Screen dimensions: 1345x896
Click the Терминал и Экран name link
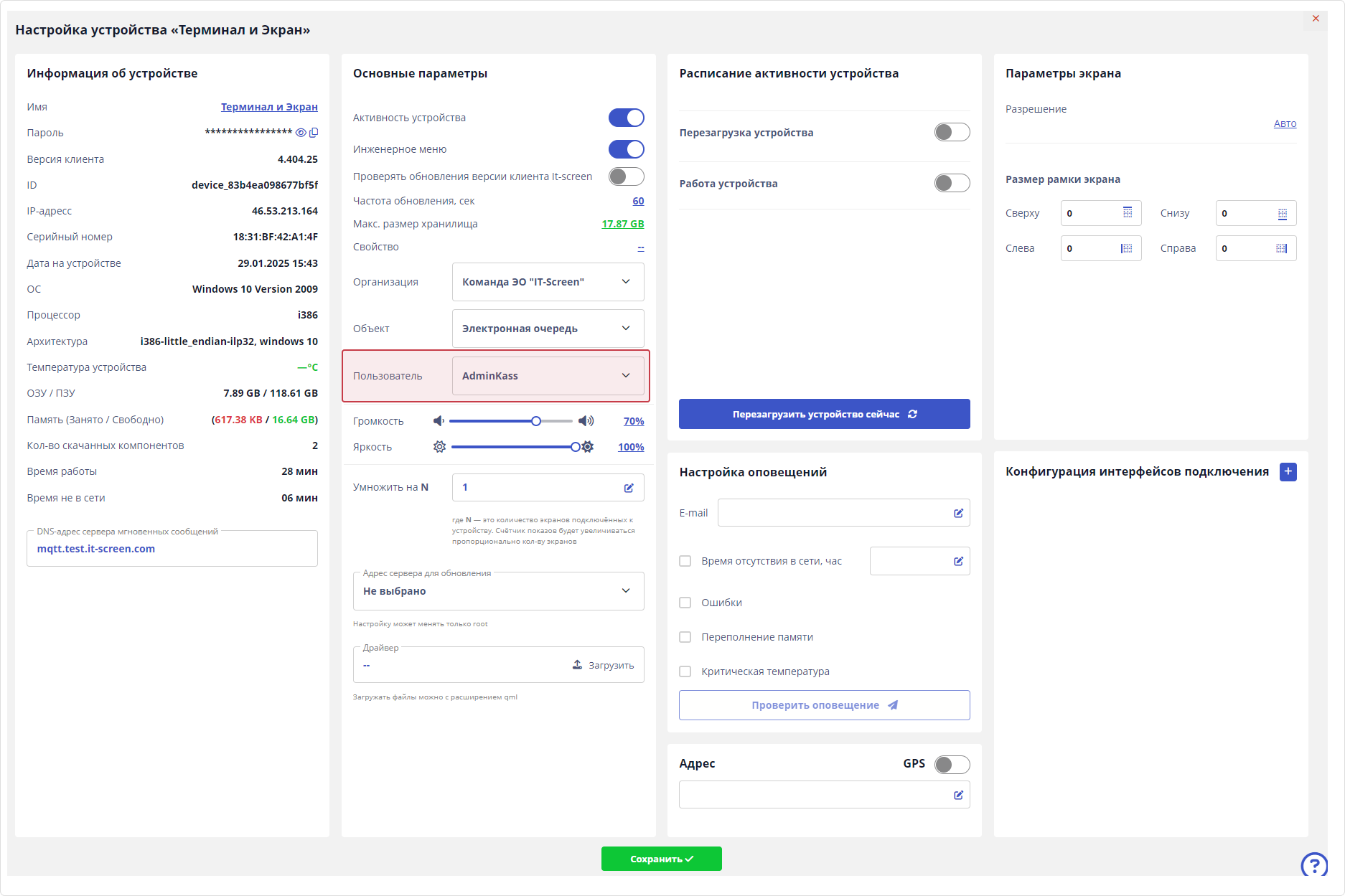click(269, 107)
